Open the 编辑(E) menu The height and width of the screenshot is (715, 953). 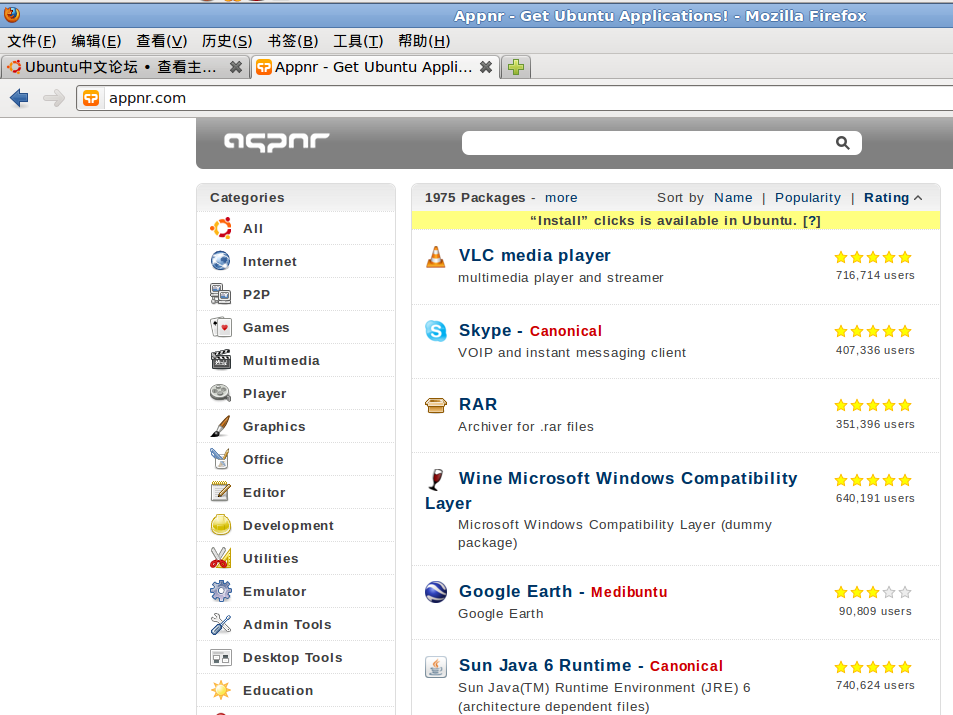pyautogui.click(x=96, y=41)
